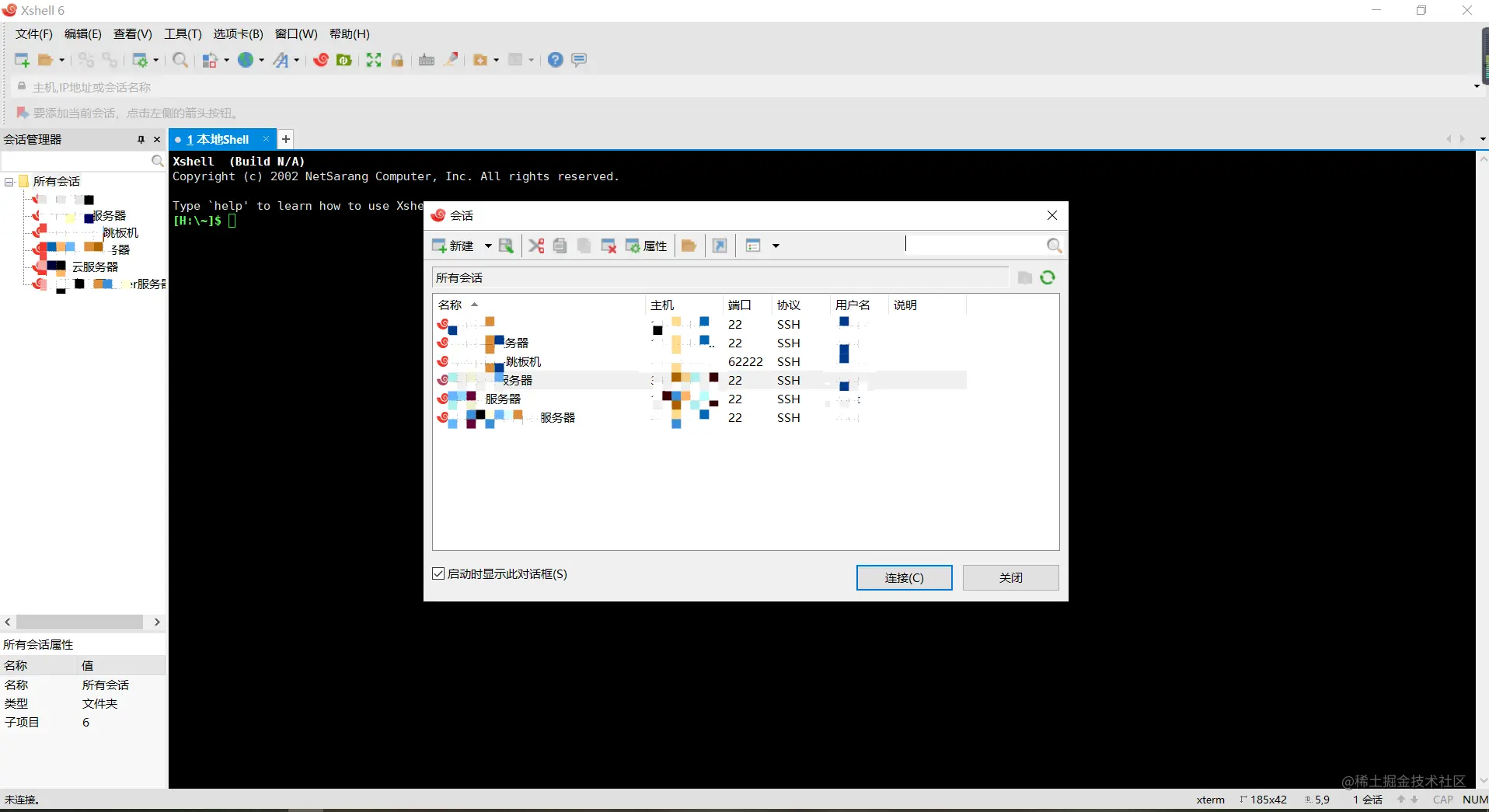Open the 帮助(H) menu
1489x812 pixels.
coord(350,34)
